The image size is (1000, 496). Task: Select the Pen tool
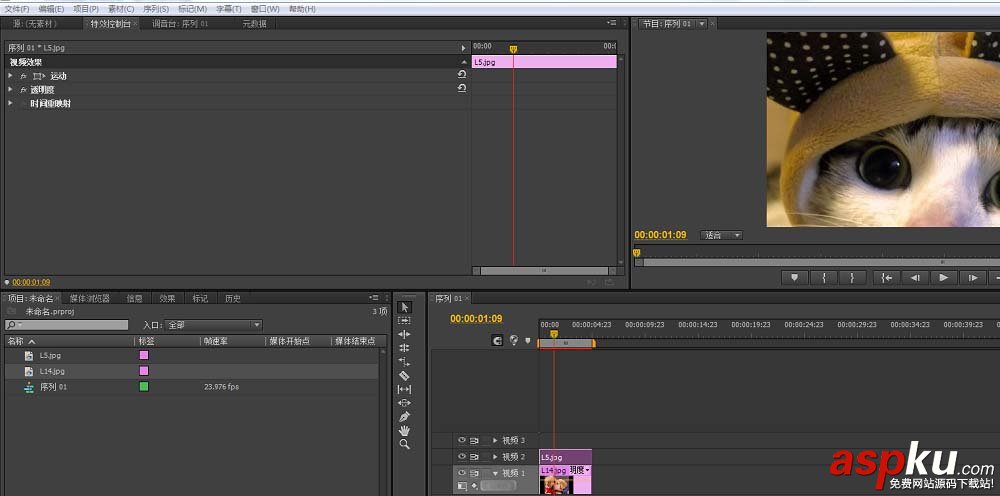(x=404, y=416)
